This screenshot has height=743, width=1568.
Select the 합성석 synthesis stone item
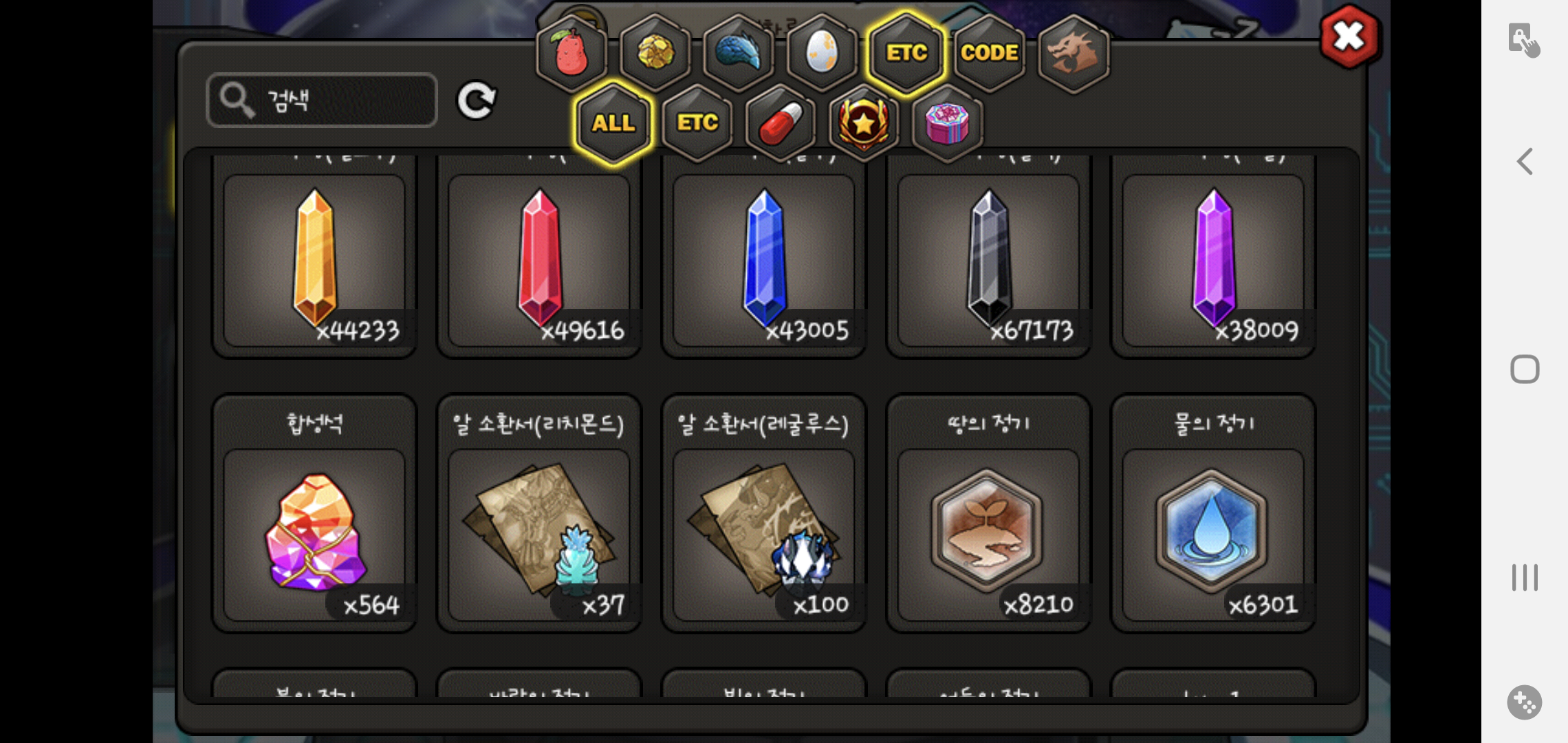tap(314, 513)
